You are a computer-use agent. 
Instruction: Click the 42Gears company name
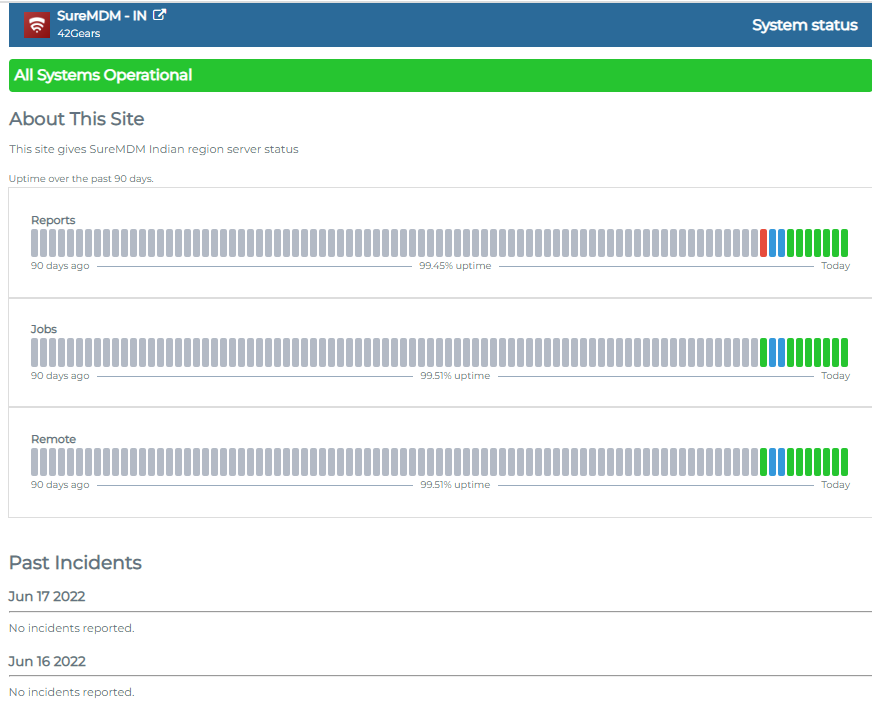click(x=78, y=33)
